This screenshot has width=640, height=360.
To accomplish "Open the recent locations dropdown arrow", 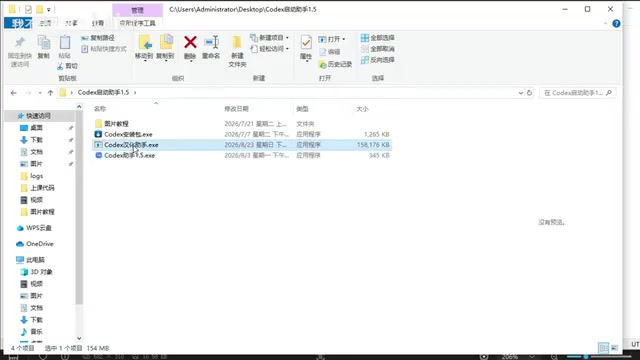I will click(40, 93).
